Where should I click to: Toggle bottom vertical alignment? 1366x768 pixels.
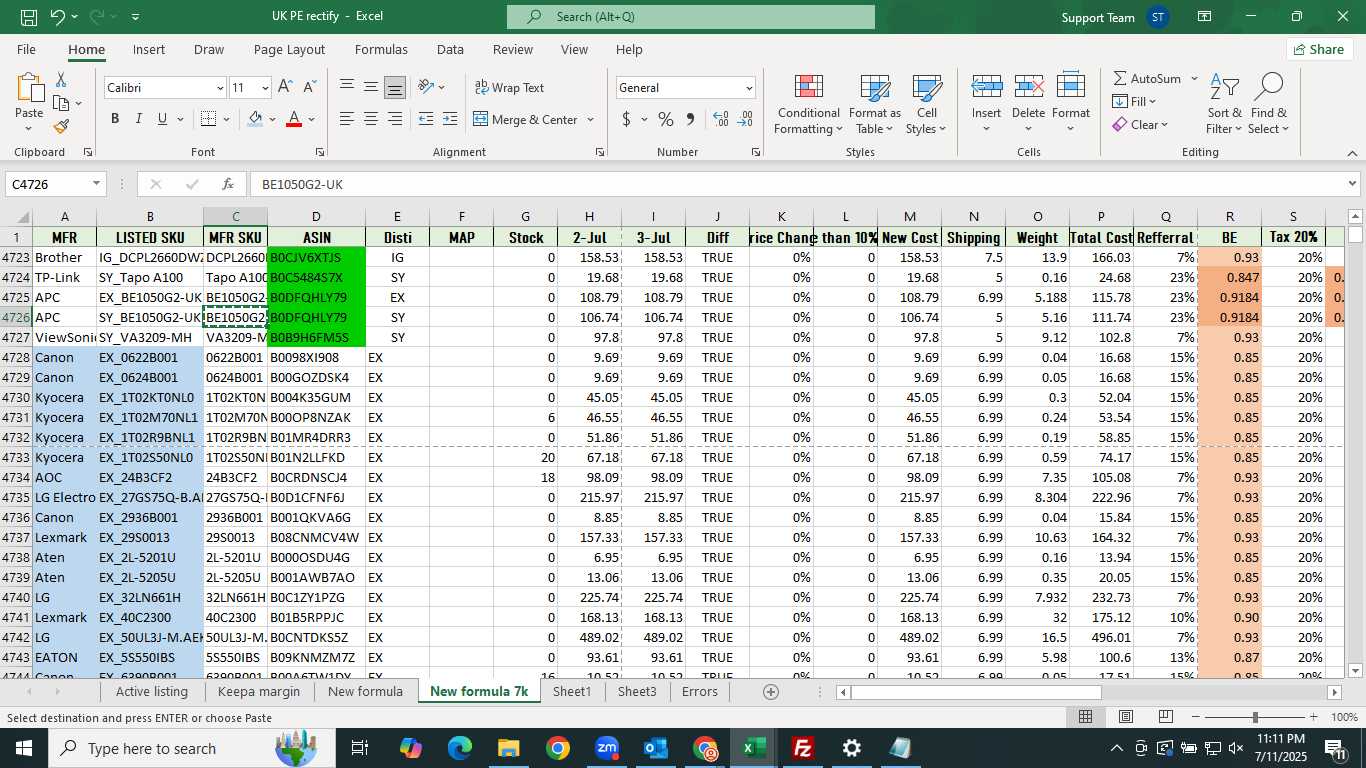point(395,87)
